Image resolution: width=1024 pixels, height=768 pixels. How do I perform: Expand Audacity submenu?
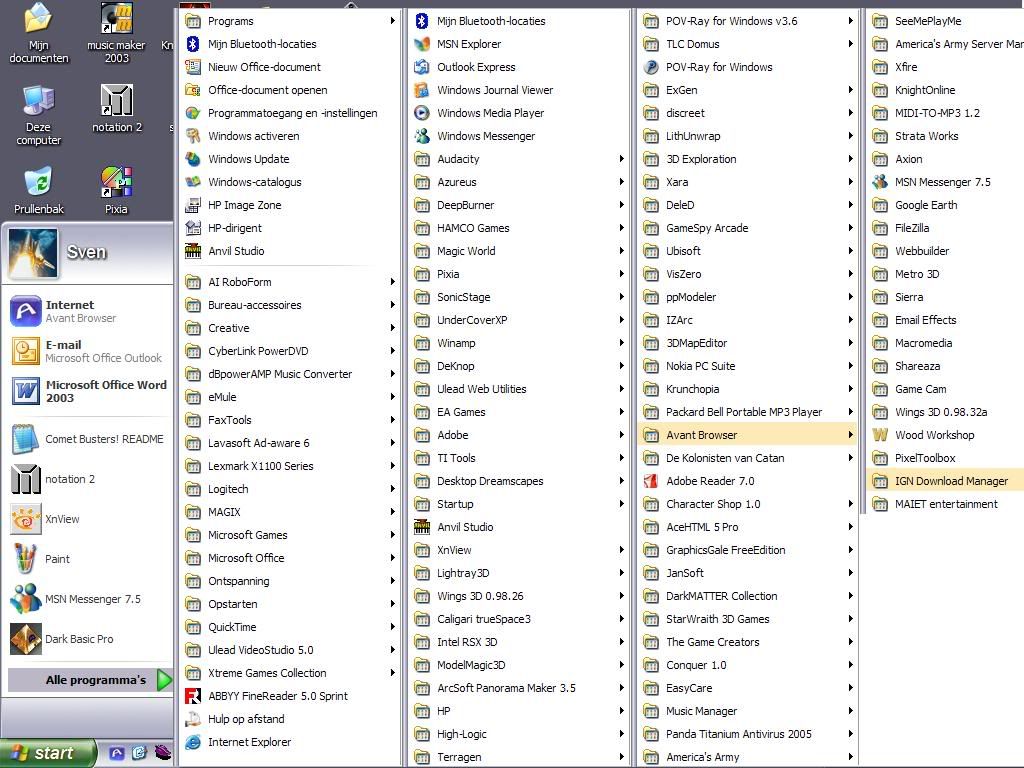coord(518,159)
